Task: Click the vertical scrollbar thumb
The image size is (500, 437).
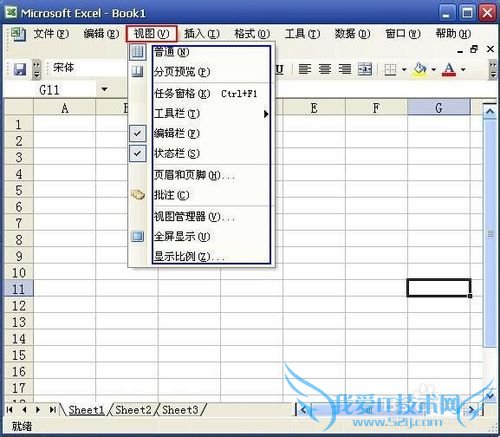Action: 490,233
